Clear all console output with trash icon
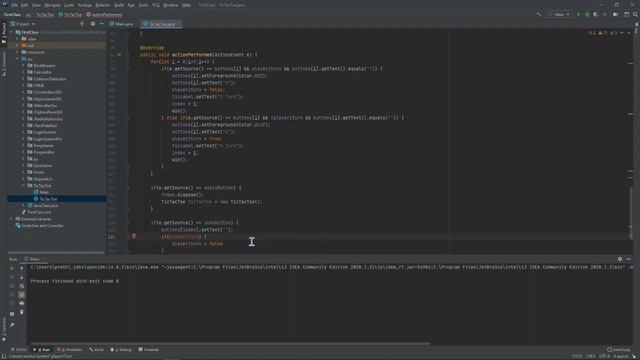 (x=22, y=312)
